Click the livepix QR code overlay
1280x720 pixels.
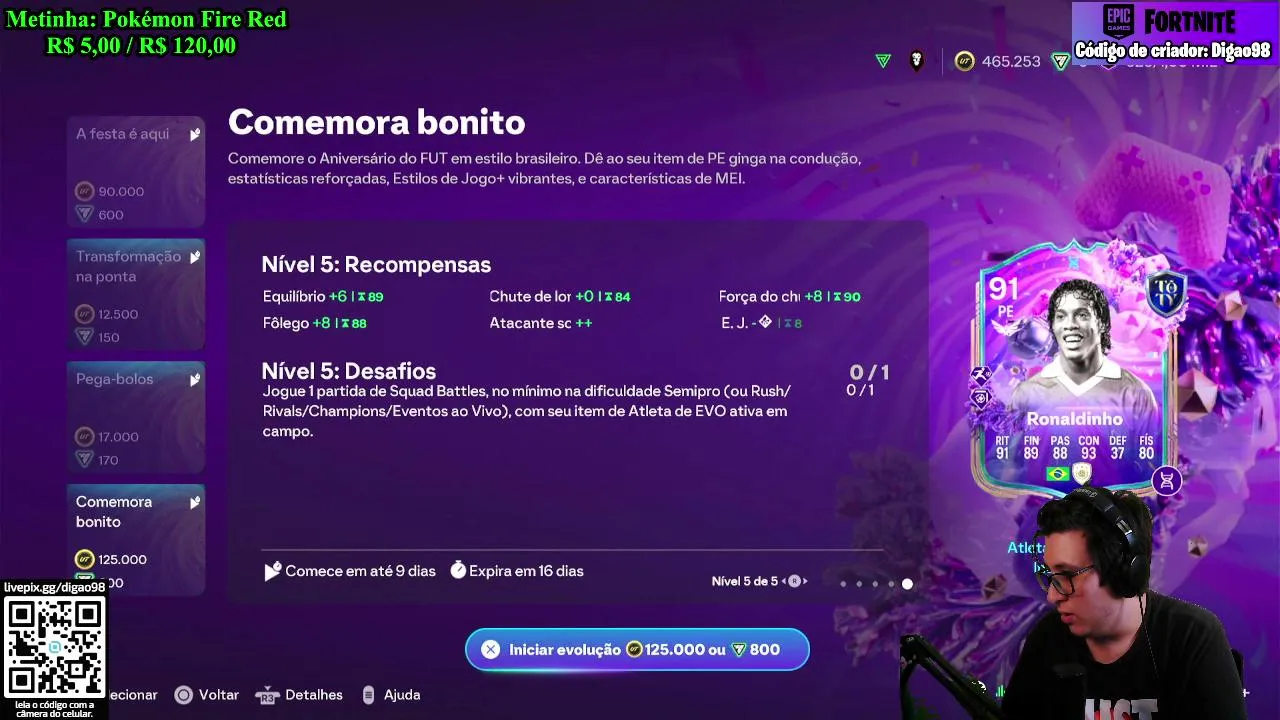tap(55, 647)
